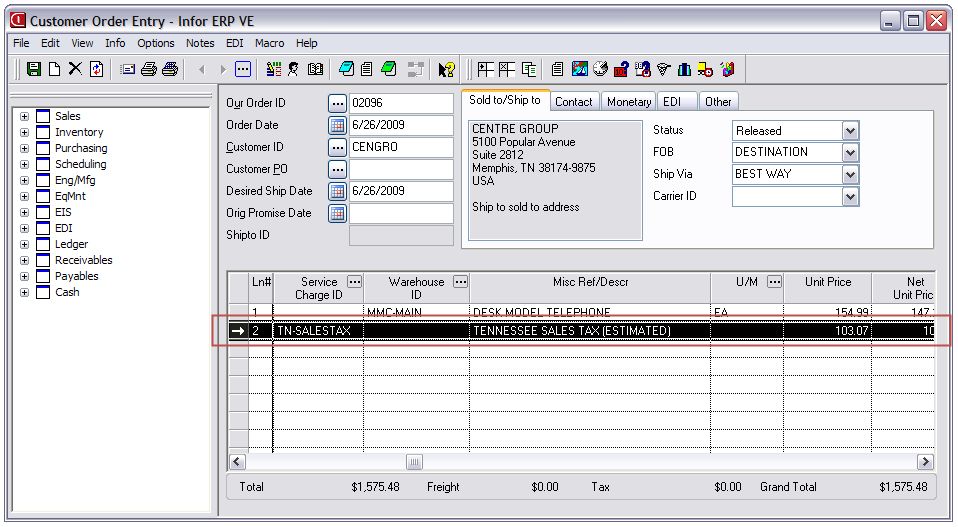Toggle the Sales checkbox in tree
Screen dimensions: 958x527
point(43,116)
